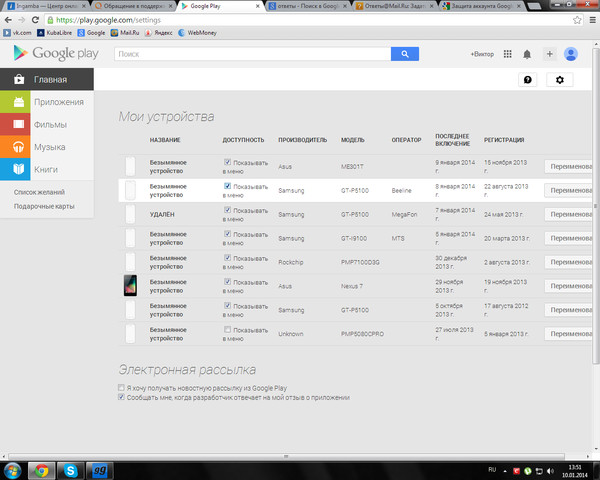The width and height of the screenshot is (600, 480).
Task: Rename the Rockchip PMP7100D3G device
Action: [570, 262]
